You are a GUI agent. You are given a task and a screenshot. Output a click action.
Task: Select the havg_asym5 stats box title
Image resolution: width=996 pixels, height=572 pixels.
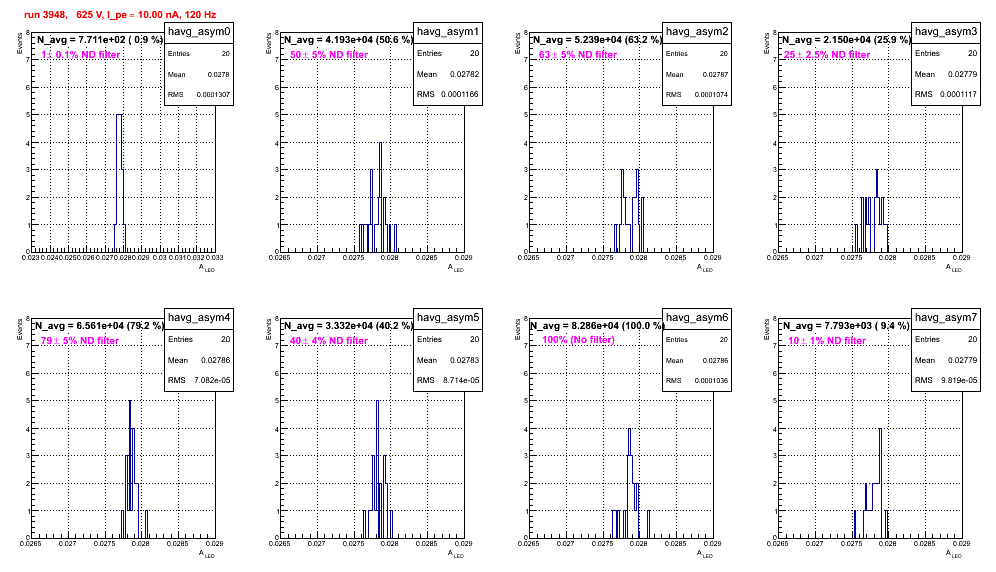pyautogui.click(x=448, y=317)
